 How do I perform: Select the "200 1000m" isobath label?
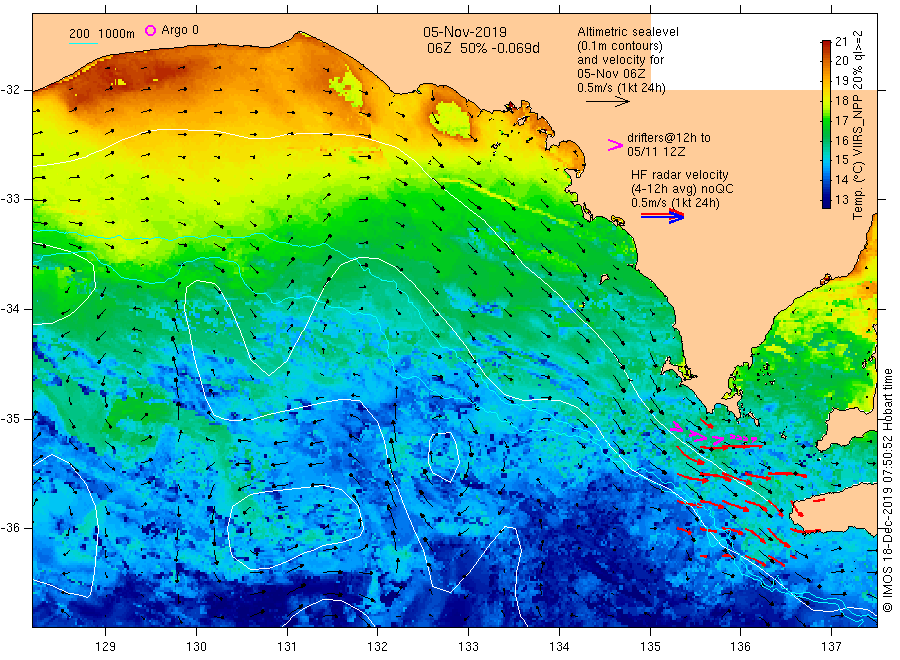point(102,34)
